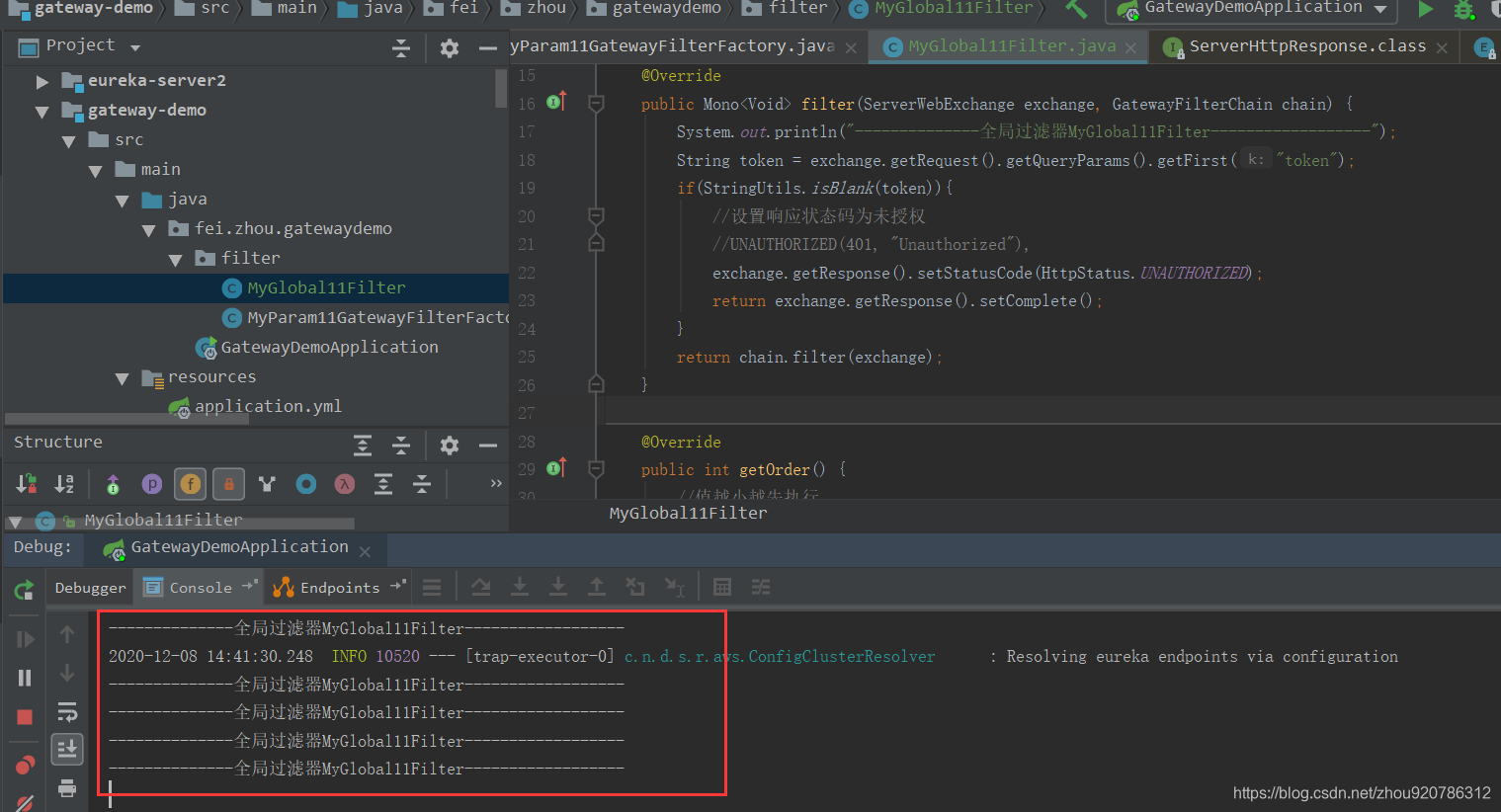Viewport: 1501px width, 812px height.
Task: Close the MyGlobal11Filter.java editor tab
Action: tap(1130, 47)
